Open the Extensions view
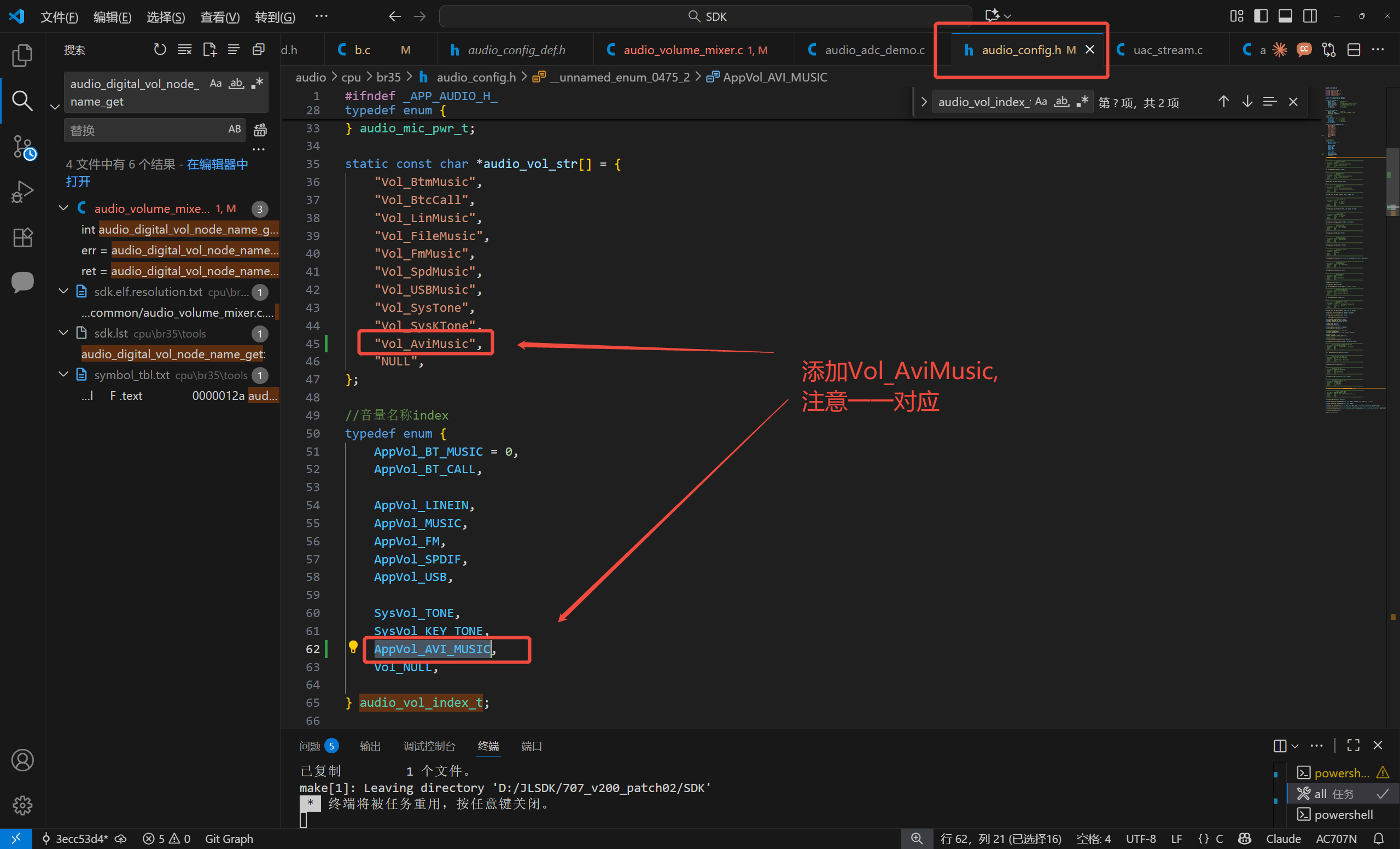The width and height of the screenshot is (1400, 849). [22, 237]
